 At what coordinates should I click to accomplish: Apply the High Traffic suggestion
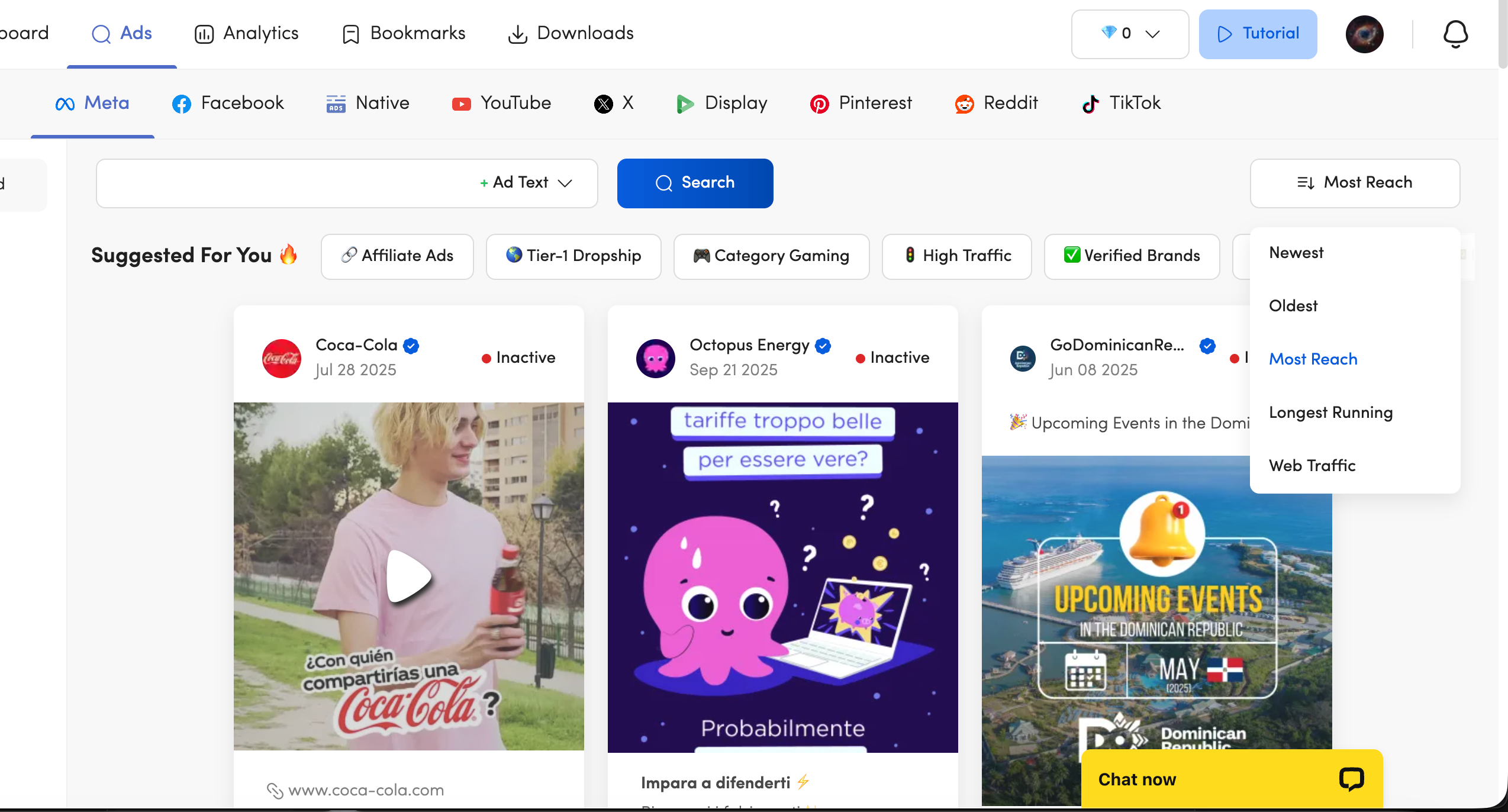point(957,256)
